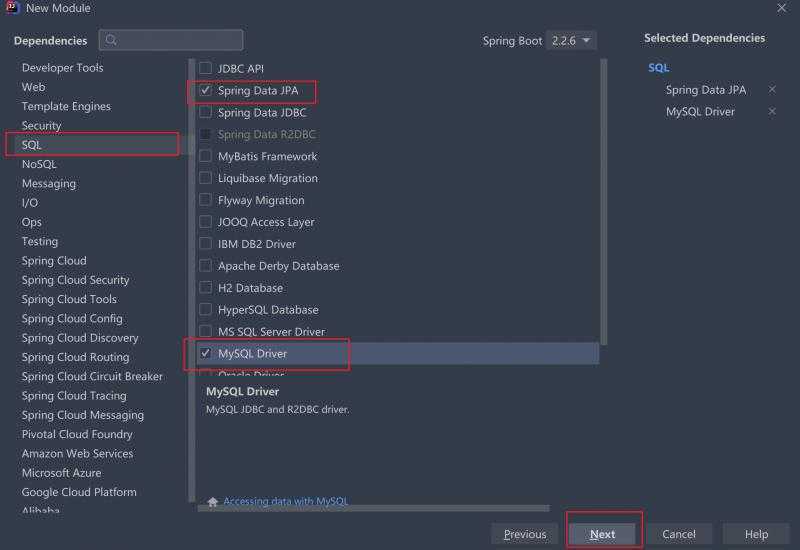Screen dimensions: 800x550
Task: Click the home icon beside the MySQL guide link
Action: coord(213,502)
